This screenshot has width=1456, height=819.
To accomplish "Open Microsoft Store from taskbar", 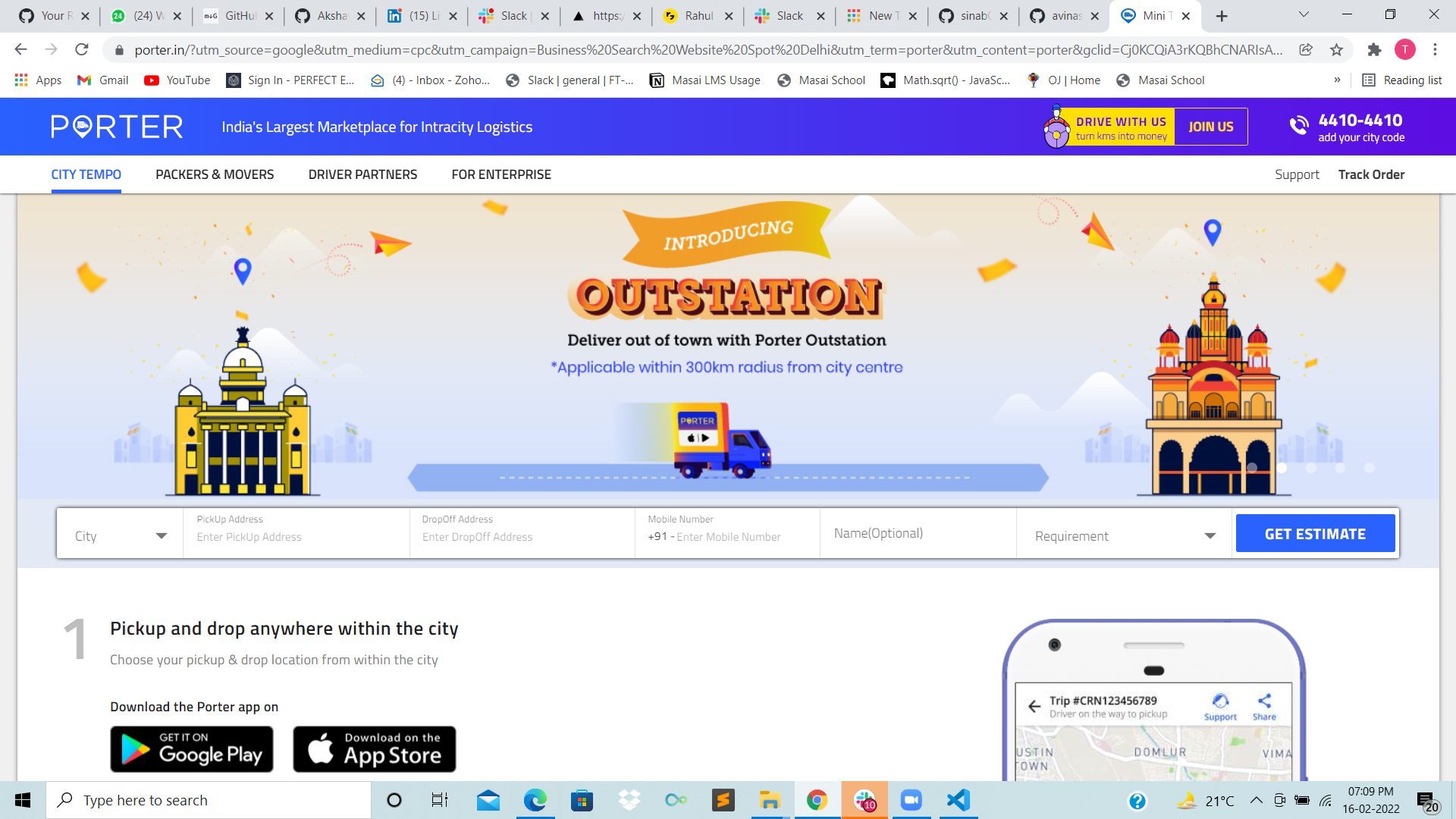I will (x=582, y=800).
